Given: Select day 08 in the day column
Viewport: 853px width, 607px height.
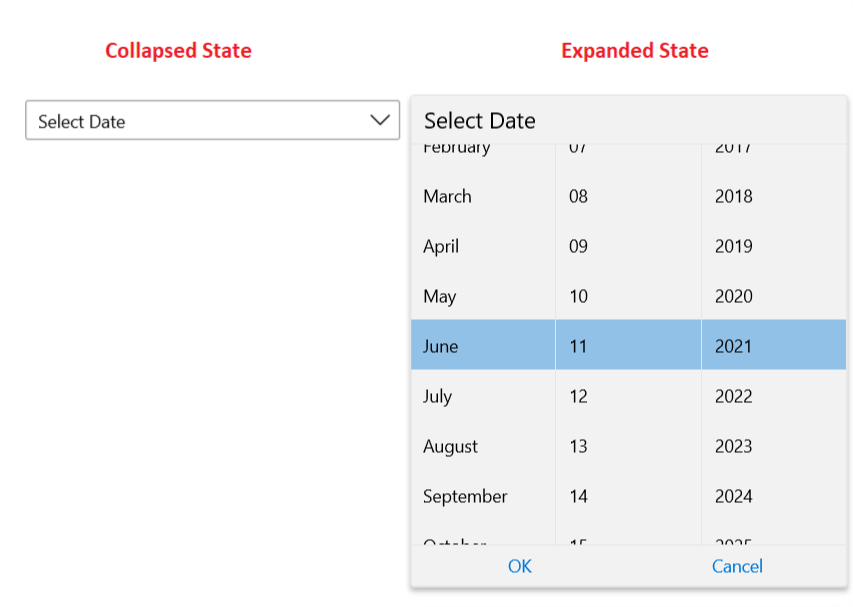Looking at the screenshot, I should tap(627, 196).
